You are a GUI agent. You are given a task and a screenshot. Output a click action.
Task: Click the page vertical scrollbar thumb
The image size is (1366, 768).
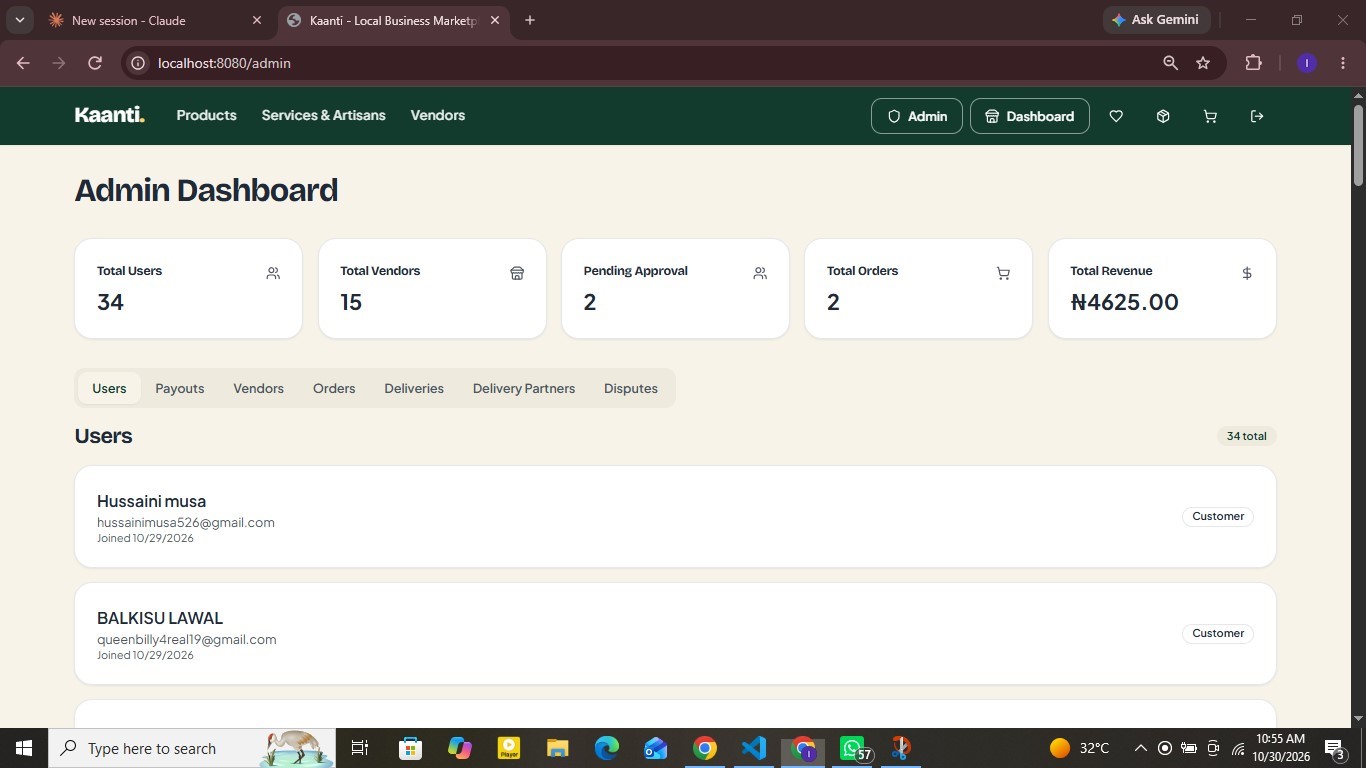coord(1358,144)
